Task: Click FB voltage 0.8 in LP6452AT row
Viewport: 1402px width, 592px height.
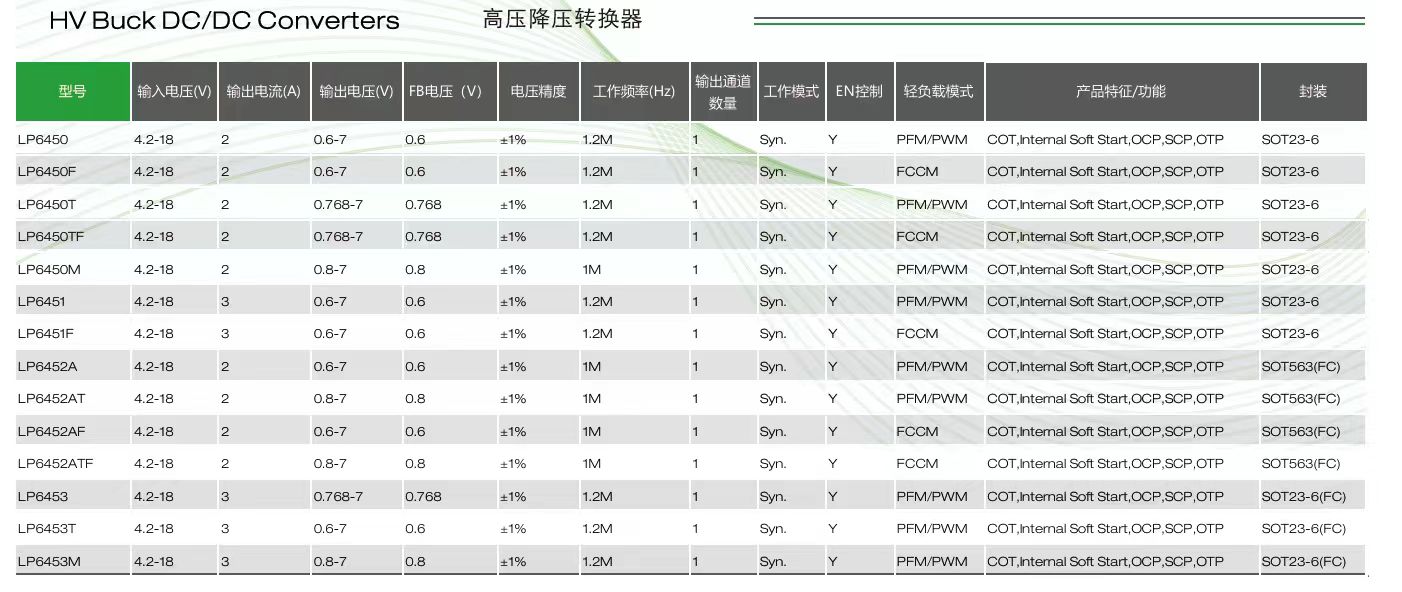Action: coord(415,399)
